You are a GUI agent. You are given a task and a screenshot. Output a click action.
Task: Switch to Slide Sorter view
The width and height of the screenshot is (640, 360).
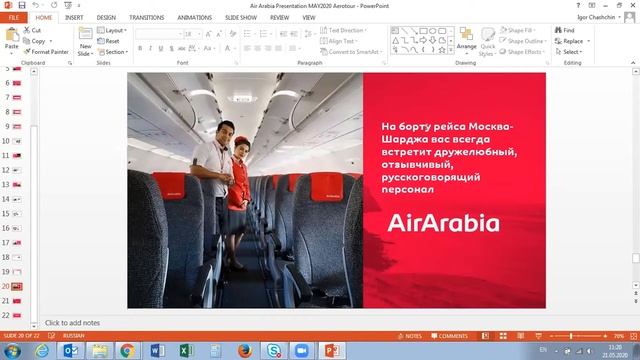tap(503, 336)
